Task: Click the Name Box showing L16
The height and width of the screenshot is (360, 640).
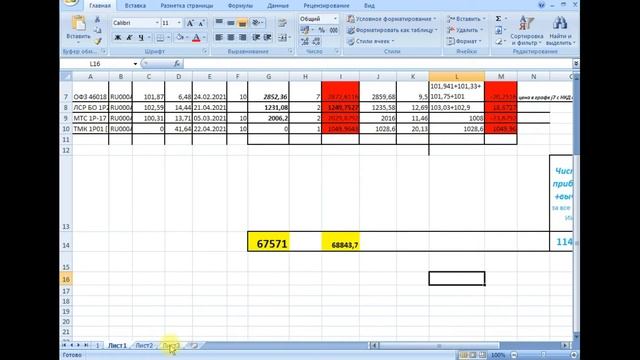Action: pos(95,64)
